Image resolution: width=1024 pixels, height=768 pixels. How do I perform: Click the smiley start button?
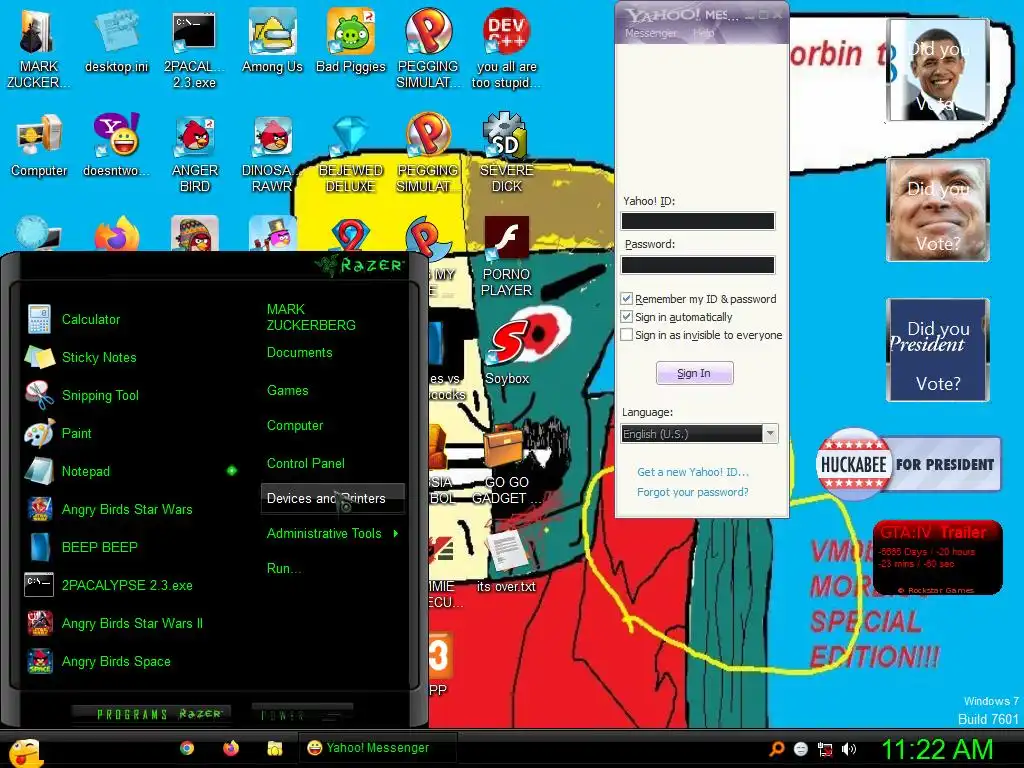pyautogui.click(x=26, y=752)
